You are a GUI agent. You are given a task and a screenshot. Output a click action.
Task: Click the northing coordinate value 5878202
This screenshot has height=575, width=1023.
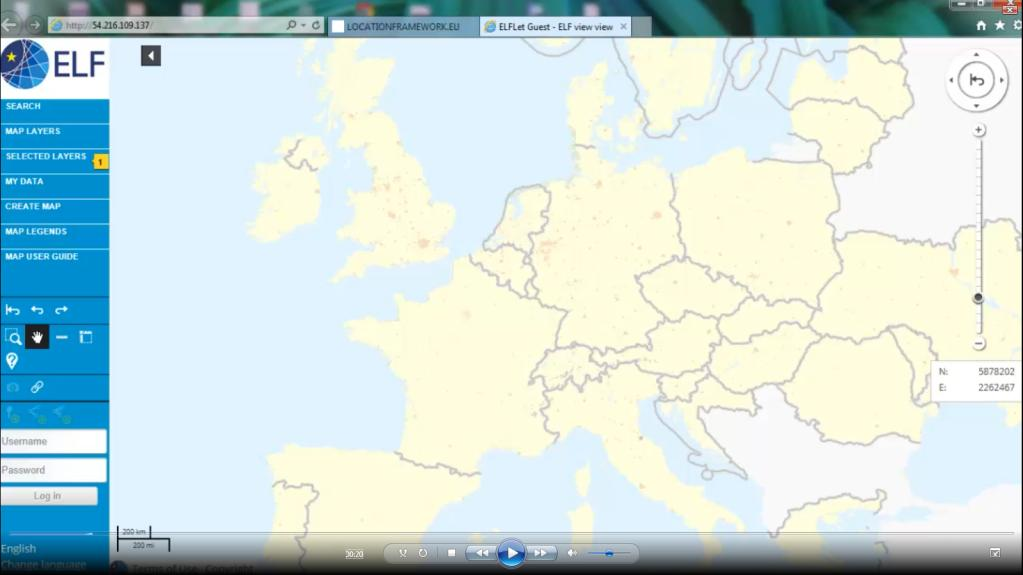click(x=996, y=371)
